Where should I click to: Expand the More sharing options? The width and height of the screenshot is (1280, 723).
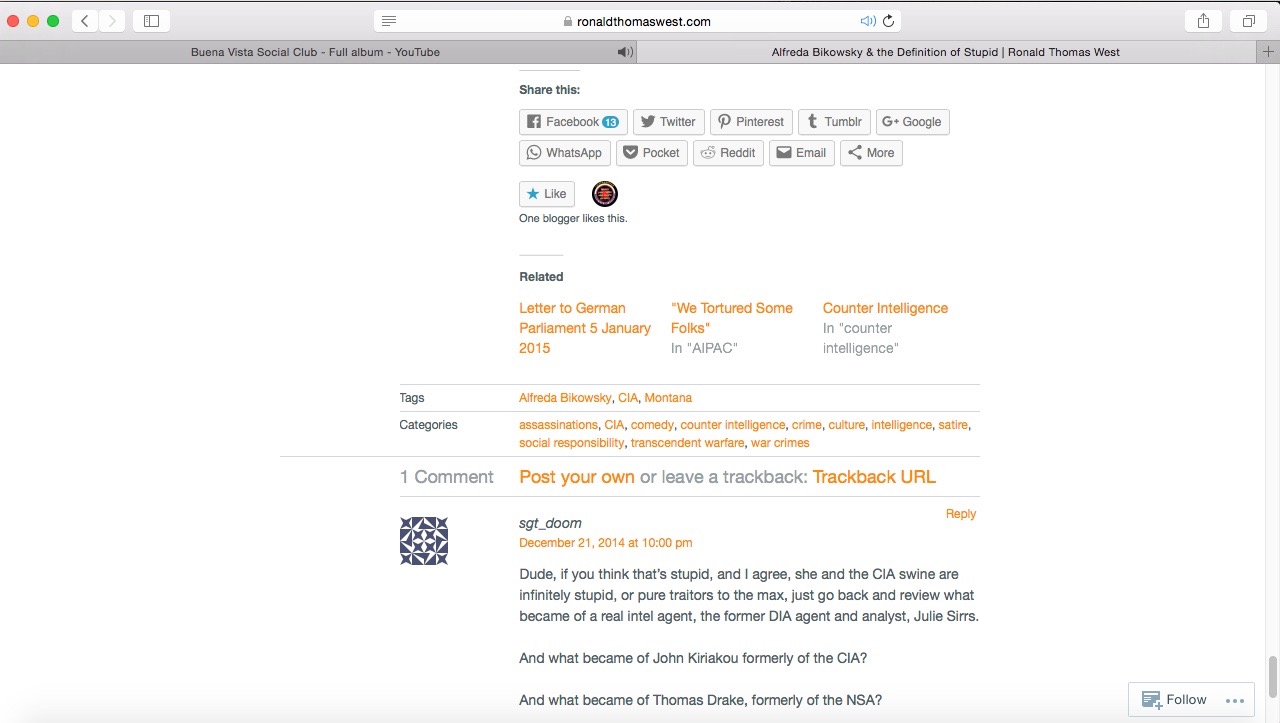(871, 153)
